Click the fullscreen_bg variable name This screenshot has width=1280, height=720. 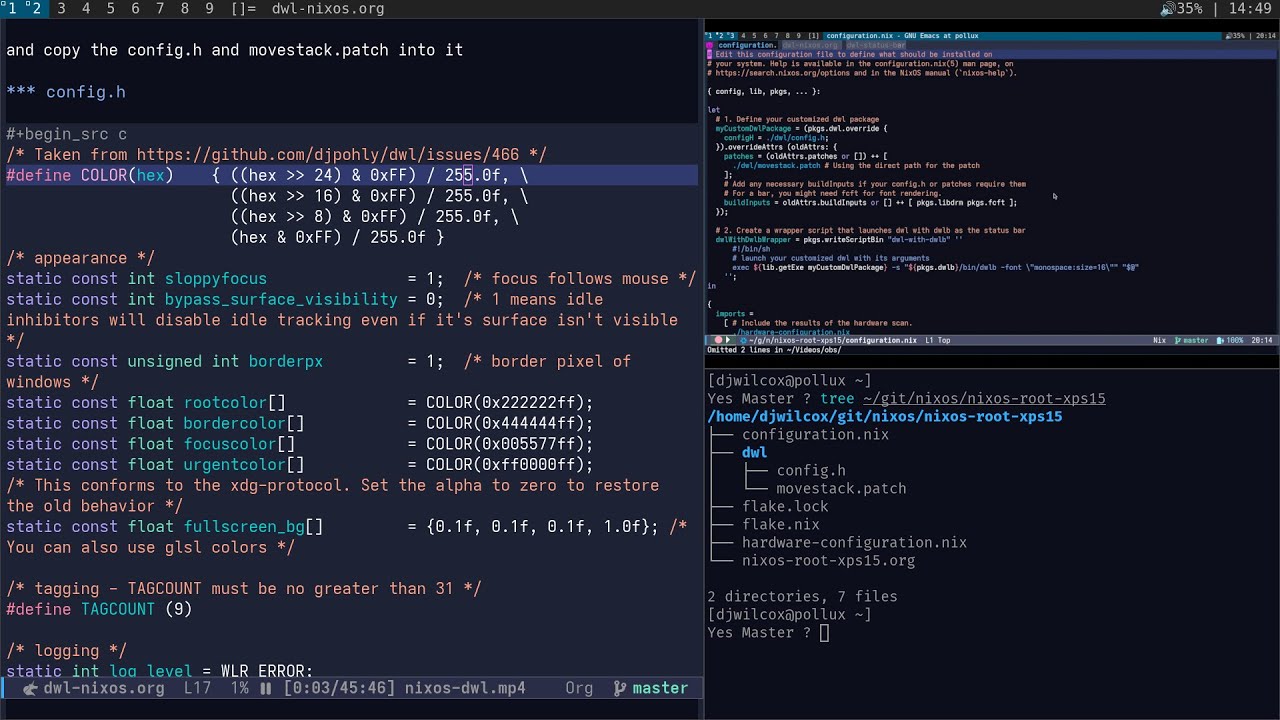tap(244, 527)
